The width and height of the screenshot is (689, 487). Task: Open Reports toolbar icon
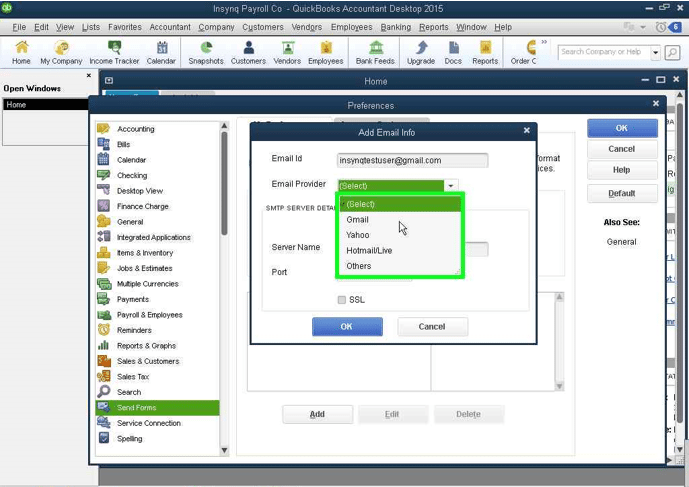point(485,52)
